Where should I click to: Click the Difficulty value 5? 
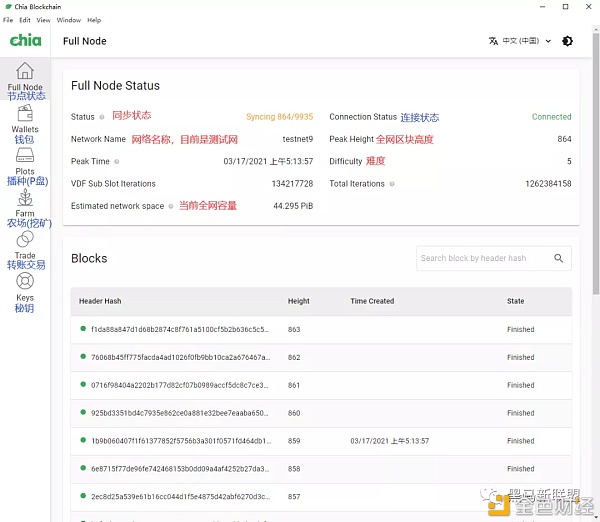tap(569, 161)
